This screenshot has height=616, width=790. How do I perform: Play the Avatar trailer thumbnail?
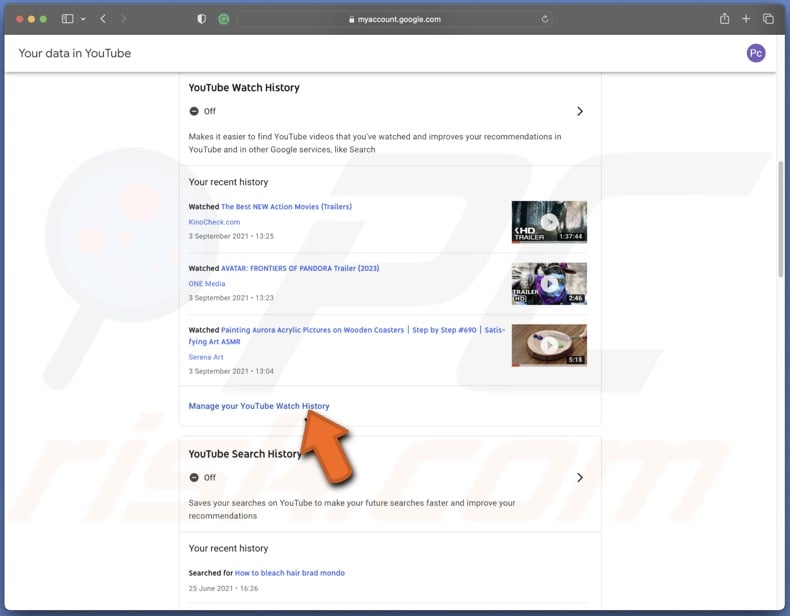(549, 284)
